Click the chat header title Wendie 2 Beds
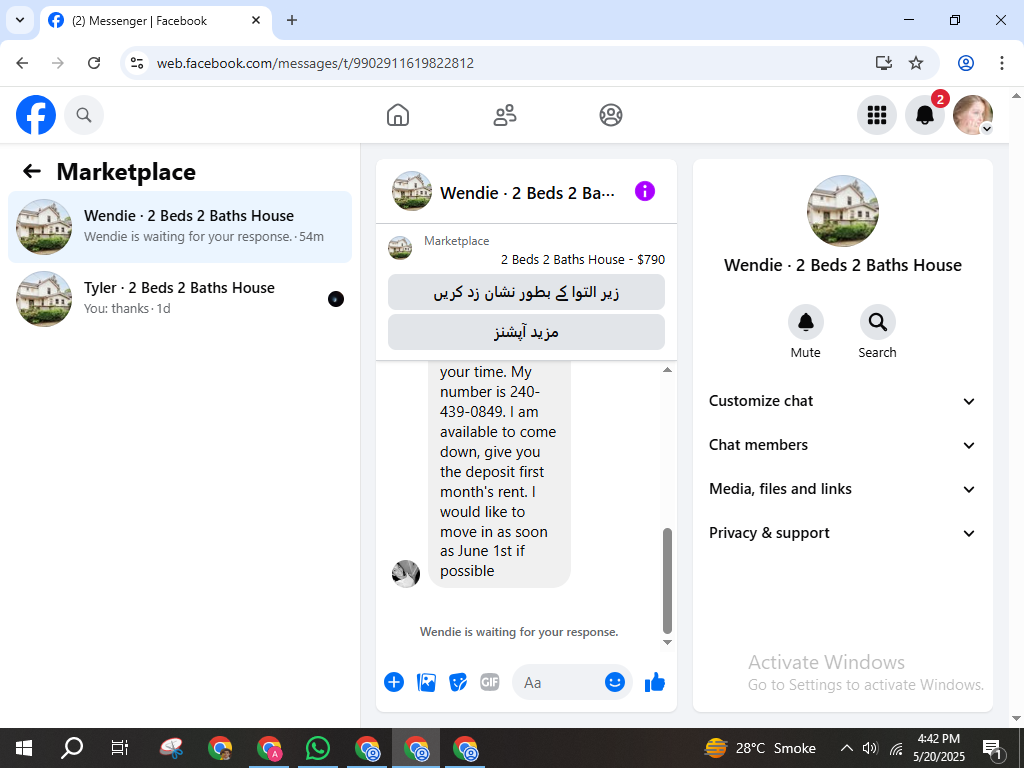Screen dimensions: 1024x768 (527, 193)
